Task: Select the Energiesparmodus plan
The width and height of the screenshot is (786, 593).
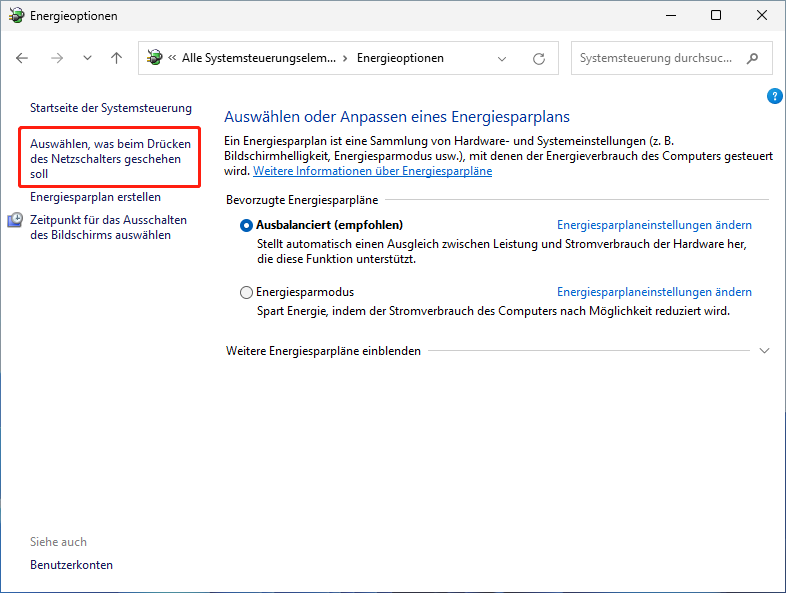Action: [x=246, y=292]
